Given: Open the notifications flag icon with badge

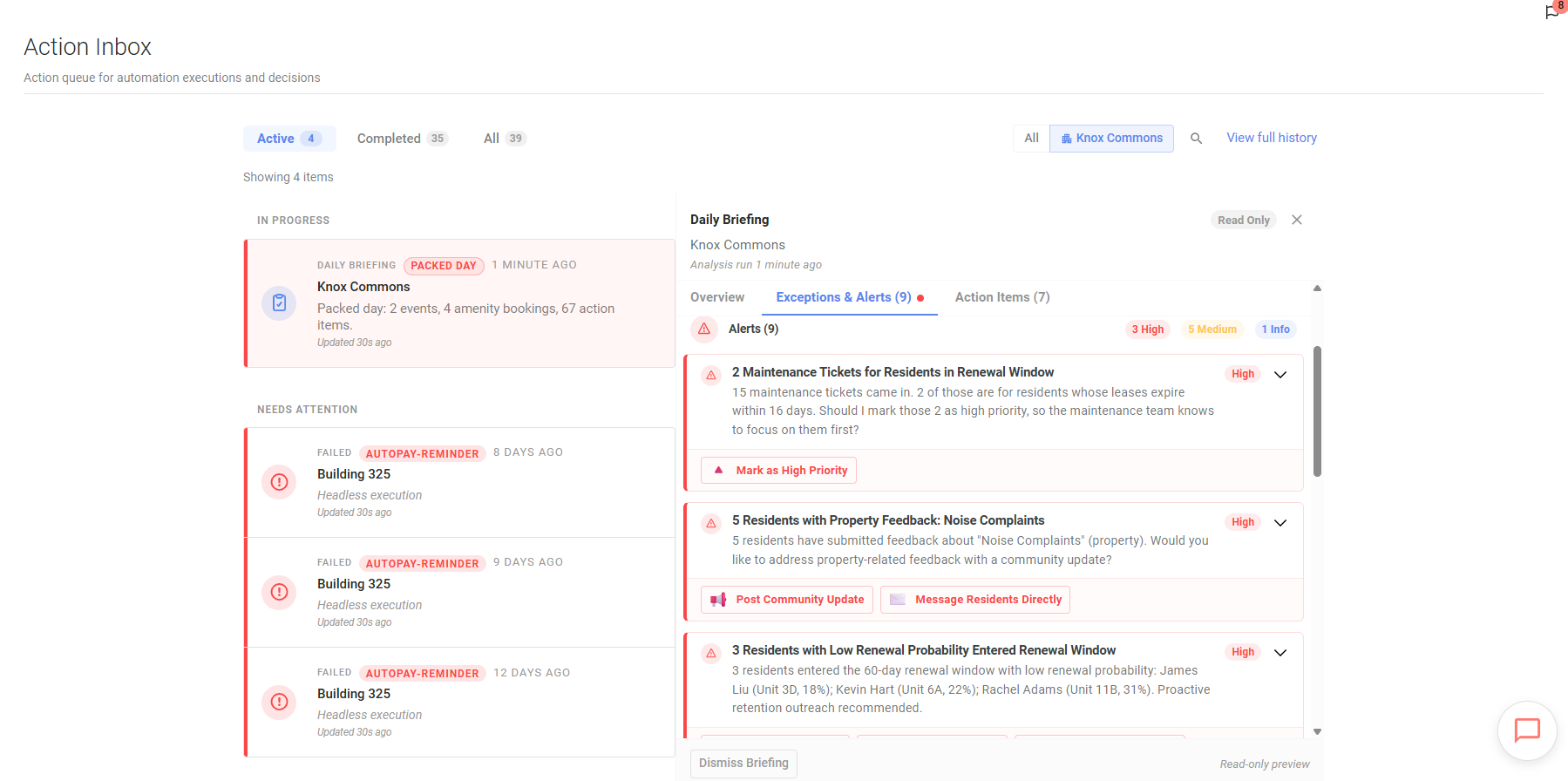Looking at the screenshot, I should (x=1554, y=10).
